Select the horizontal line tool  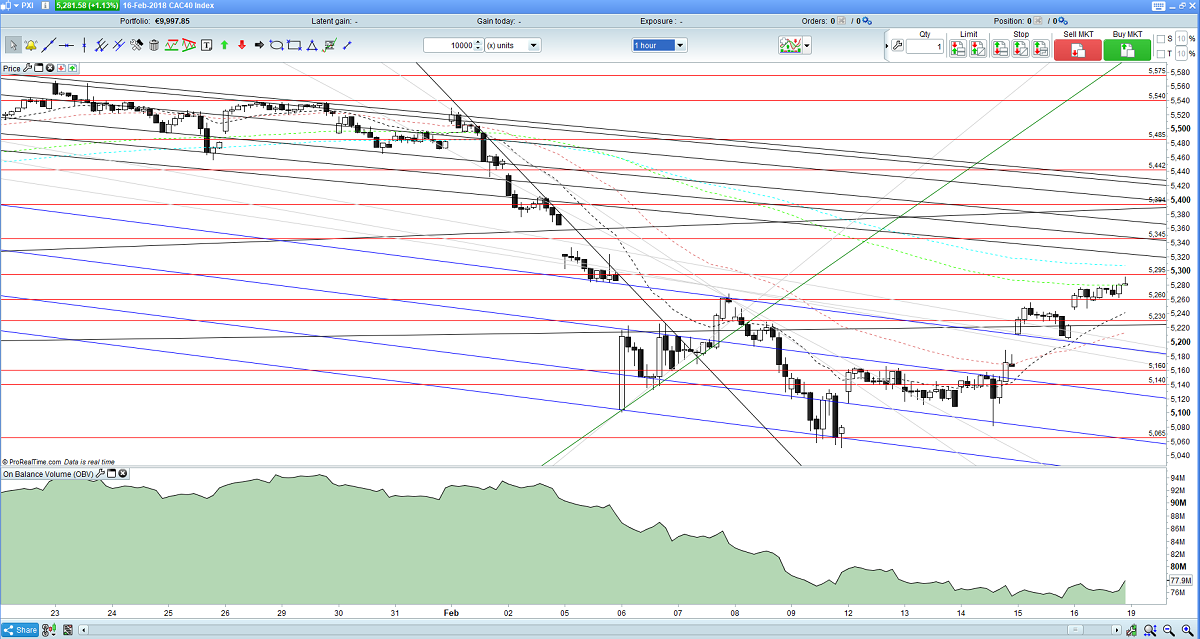point(66,45)
